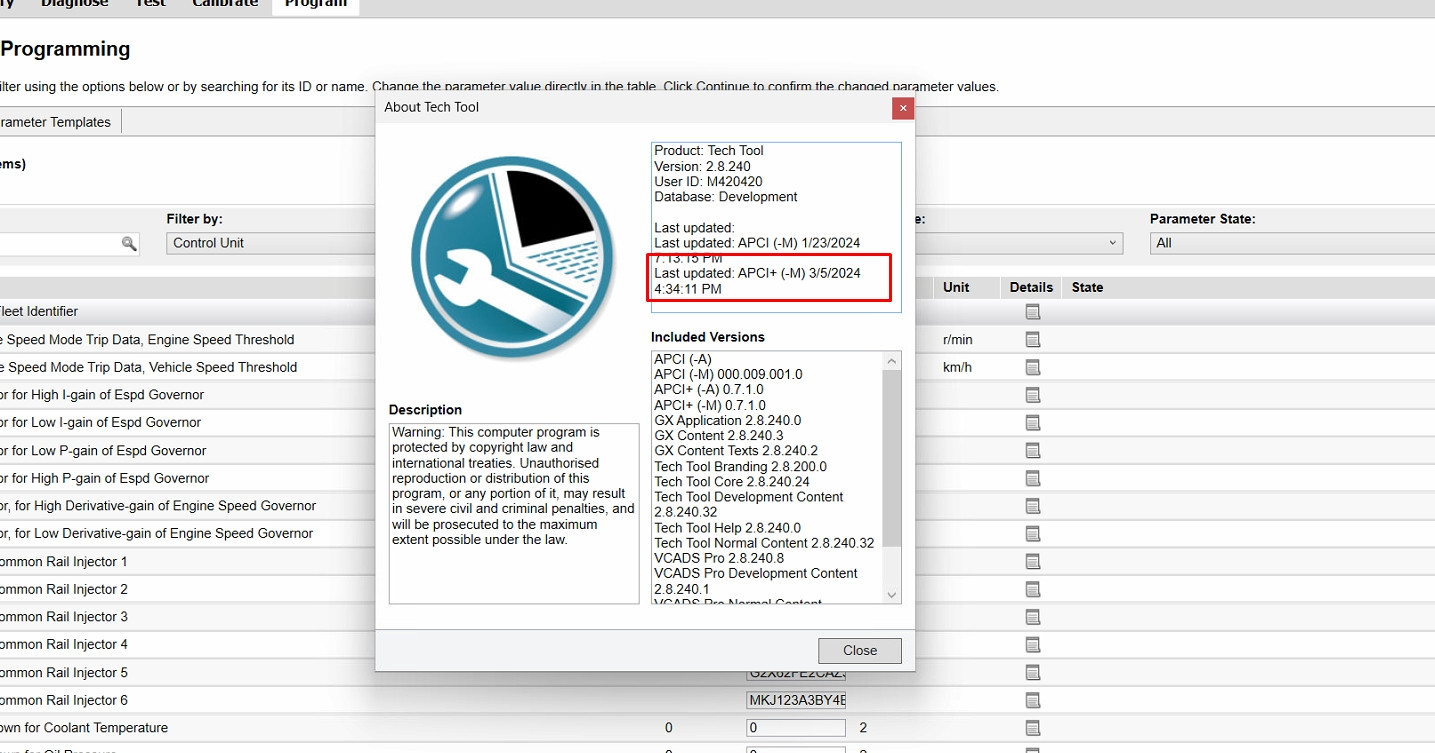Click down arrow of Included Versions scrollbar
The height and width of the screenshot is (753, 1435).
pos(892,595)
